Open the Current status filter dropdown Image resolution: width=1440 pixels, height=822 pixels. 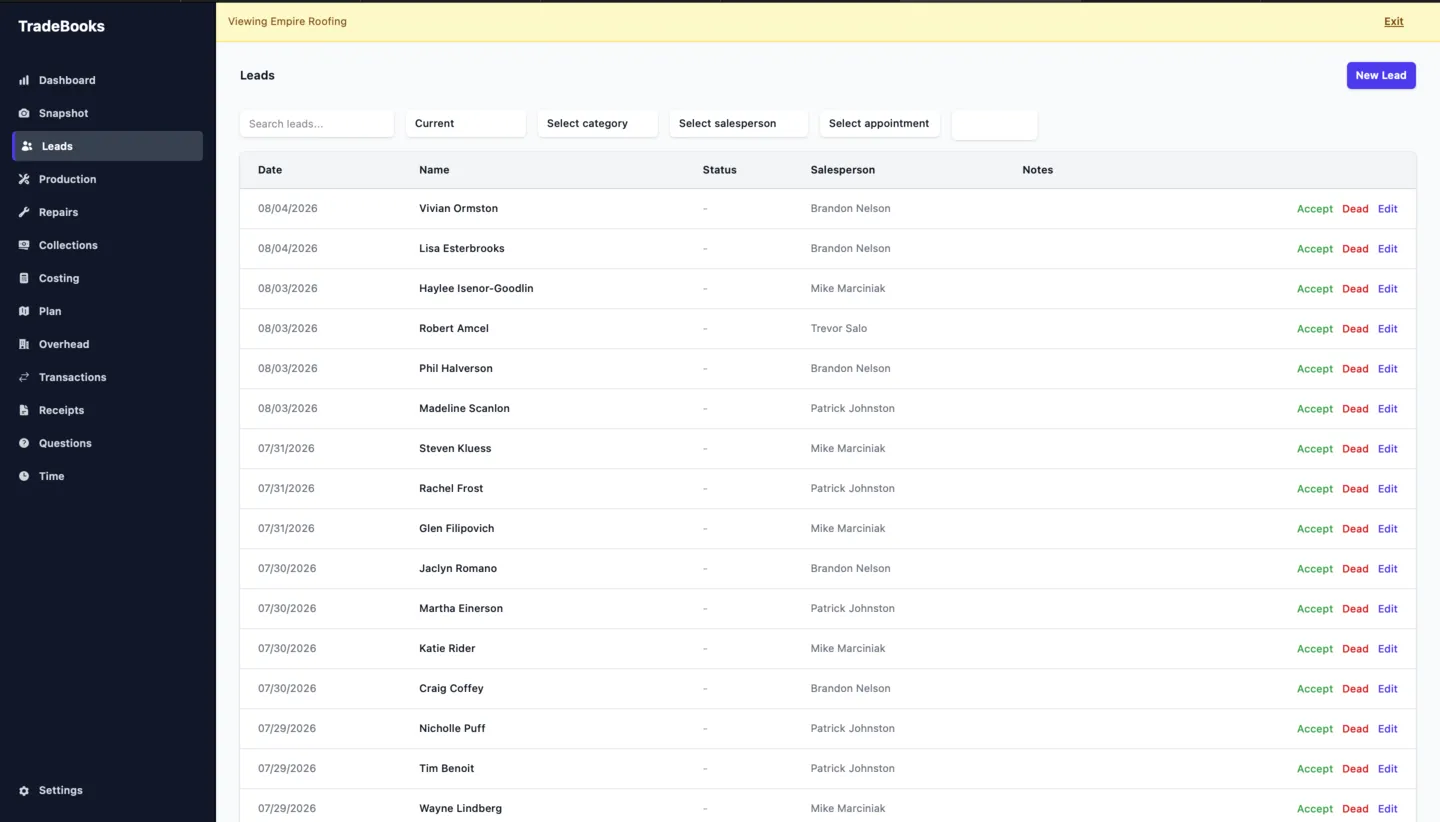click(x=466, y=124)
